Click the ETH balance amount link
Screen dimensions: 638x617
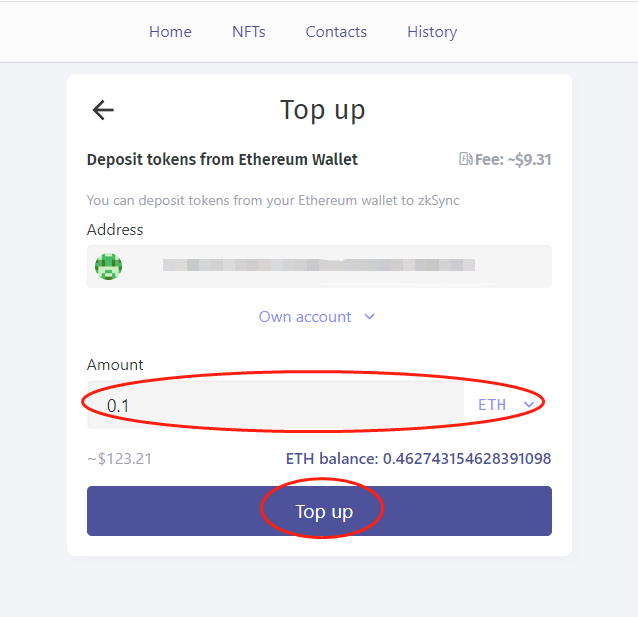[418, 459]
